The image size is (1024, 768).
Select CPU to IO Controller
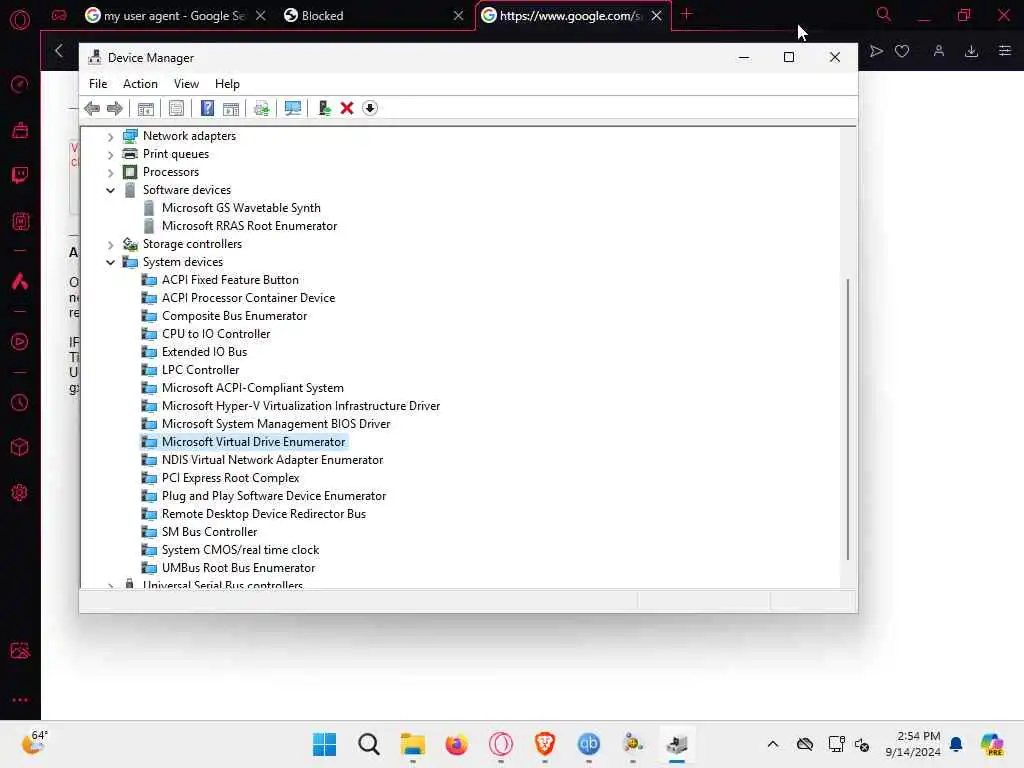point(216,334)
